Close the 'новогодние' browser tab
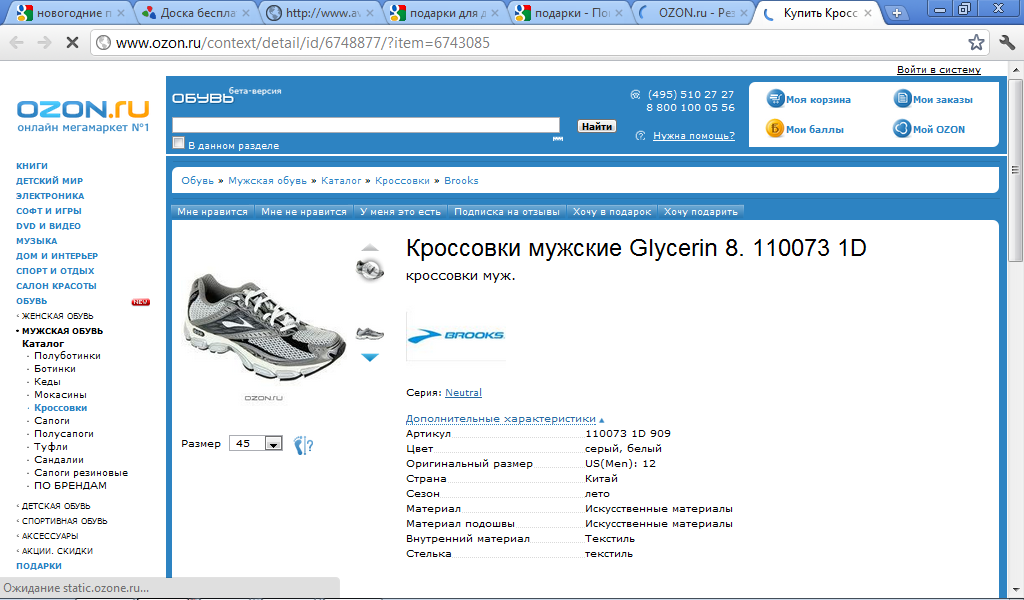 tap(121, 13)
